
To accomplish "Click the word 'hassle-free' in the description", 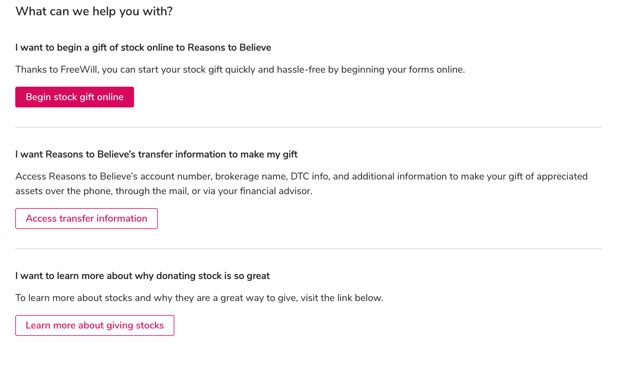I will coord(301,70).
